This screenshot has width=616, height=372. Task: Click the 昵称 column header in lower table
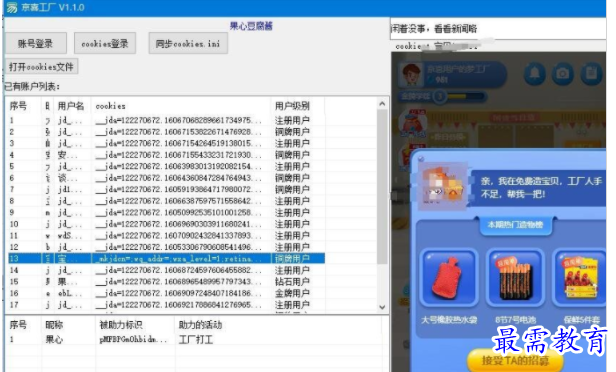69,325
